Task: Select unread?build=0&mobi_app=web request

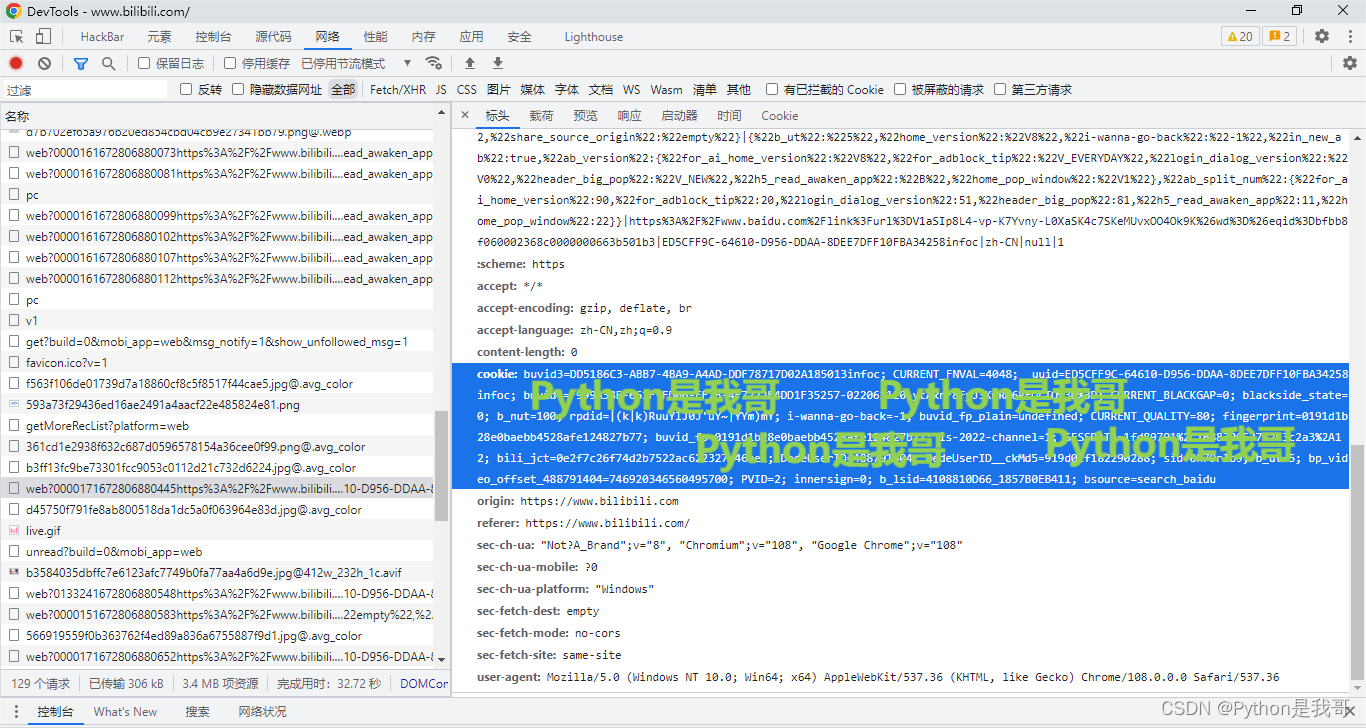Action: click(218, 552)
